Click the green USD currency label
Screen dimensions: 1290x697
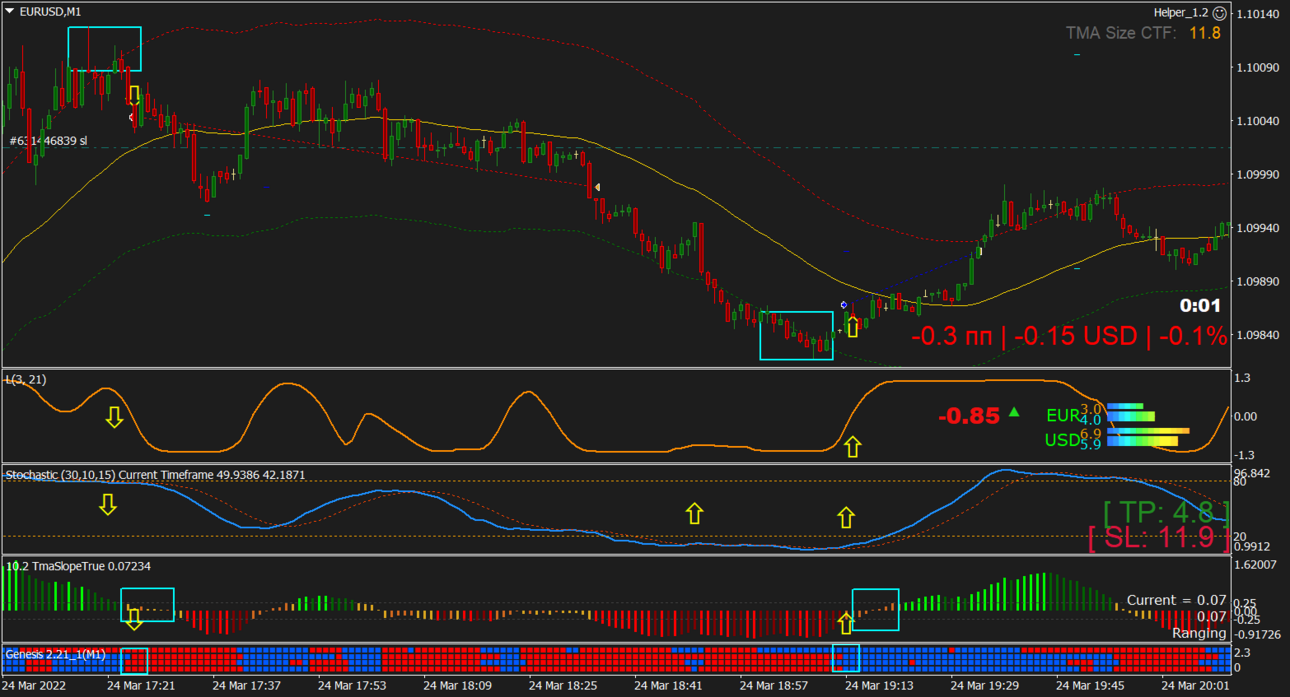1062,440
